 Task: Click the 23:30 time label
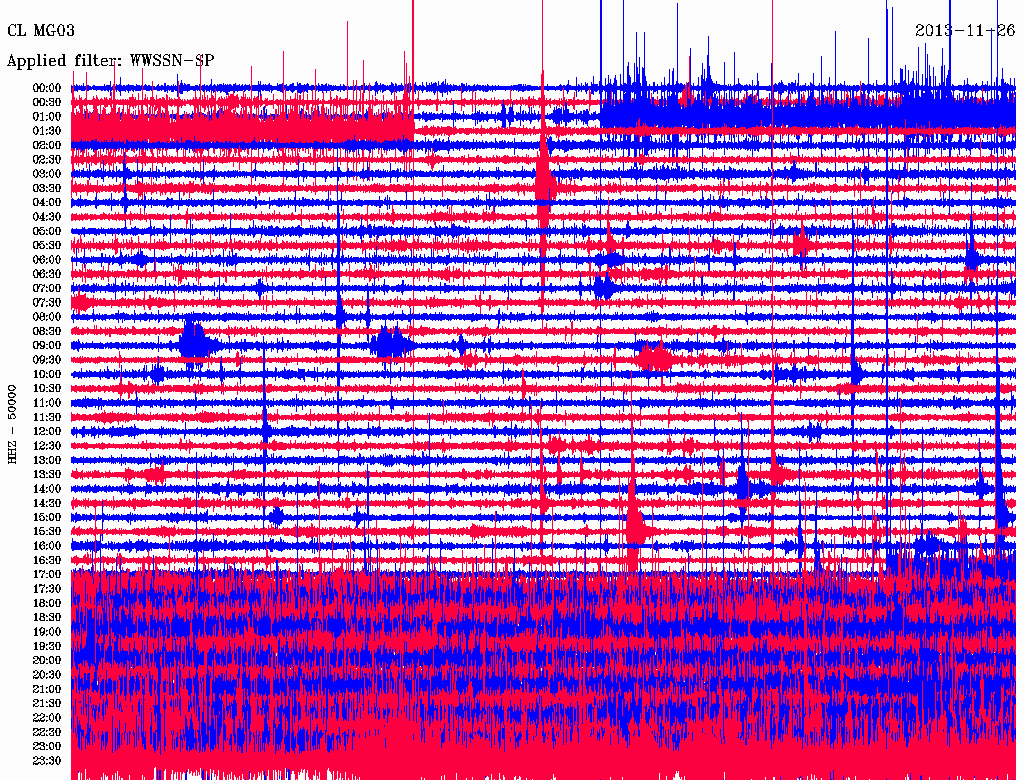click(x=47, y=760)
